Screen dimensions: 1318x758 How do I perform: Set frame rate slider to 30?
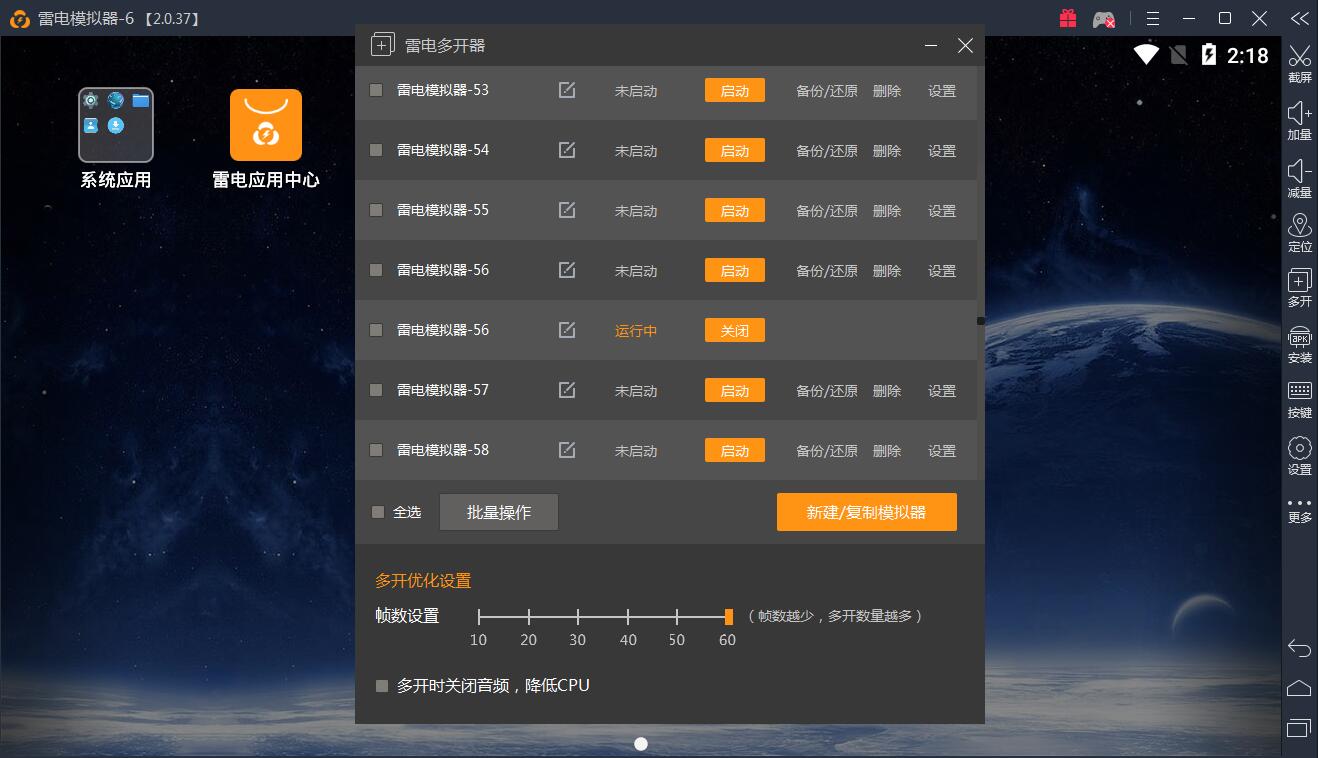(x=578, y=617)
